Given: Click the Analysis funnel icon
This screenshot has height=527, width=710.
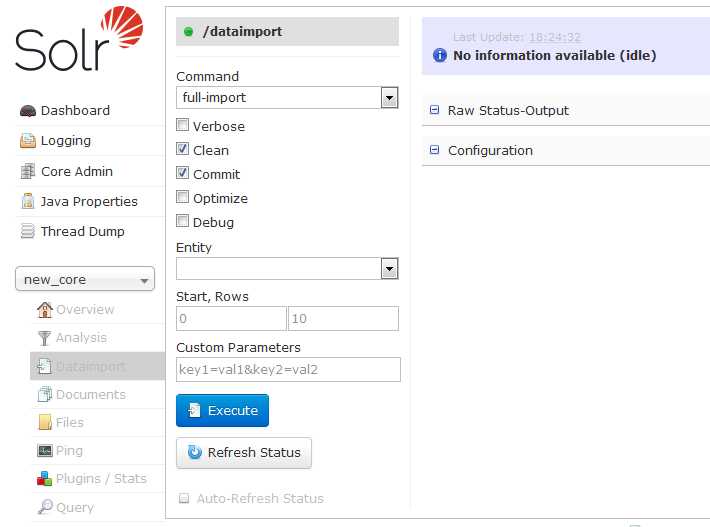Looking at the screenshot, I should click(44, 338).
